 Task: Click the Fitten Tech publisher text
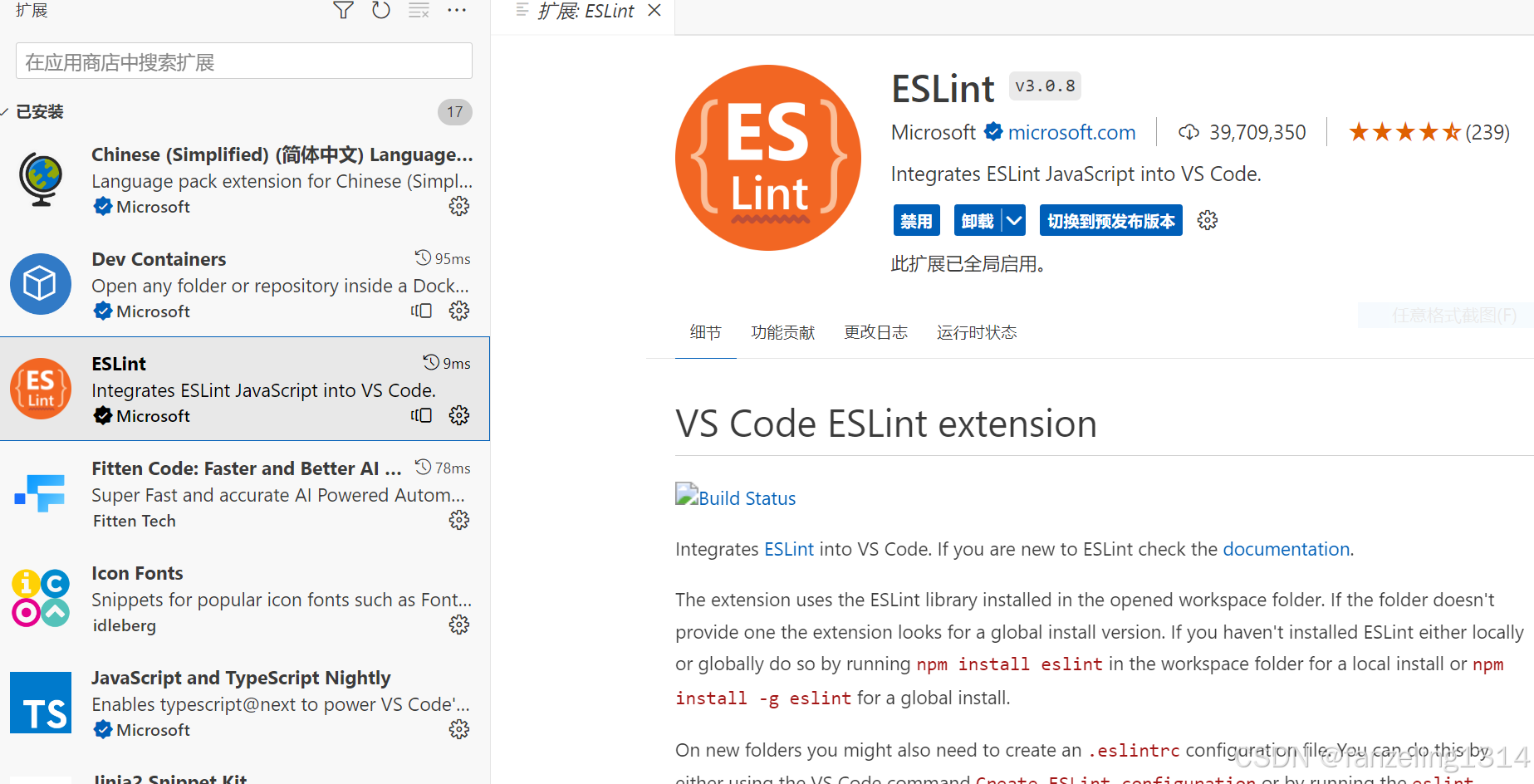[x=135, y=521]
